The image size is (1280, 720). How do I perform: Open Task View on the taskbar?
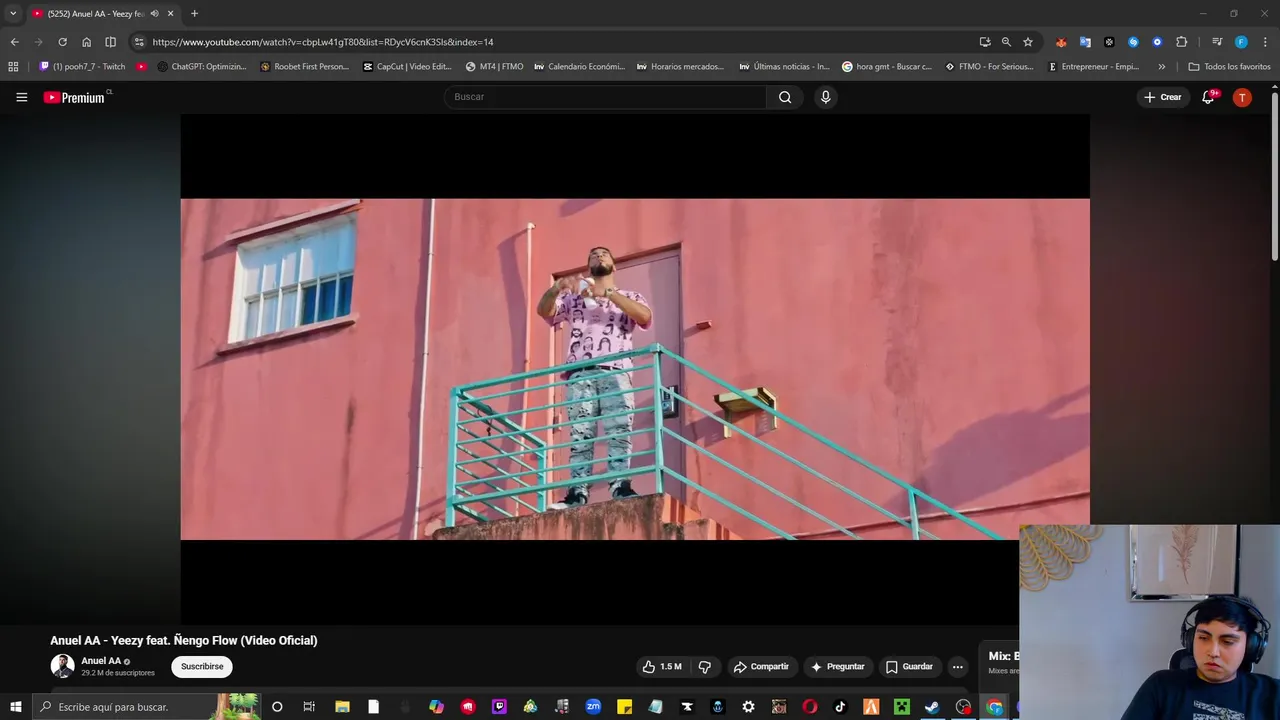coord(309,707)
